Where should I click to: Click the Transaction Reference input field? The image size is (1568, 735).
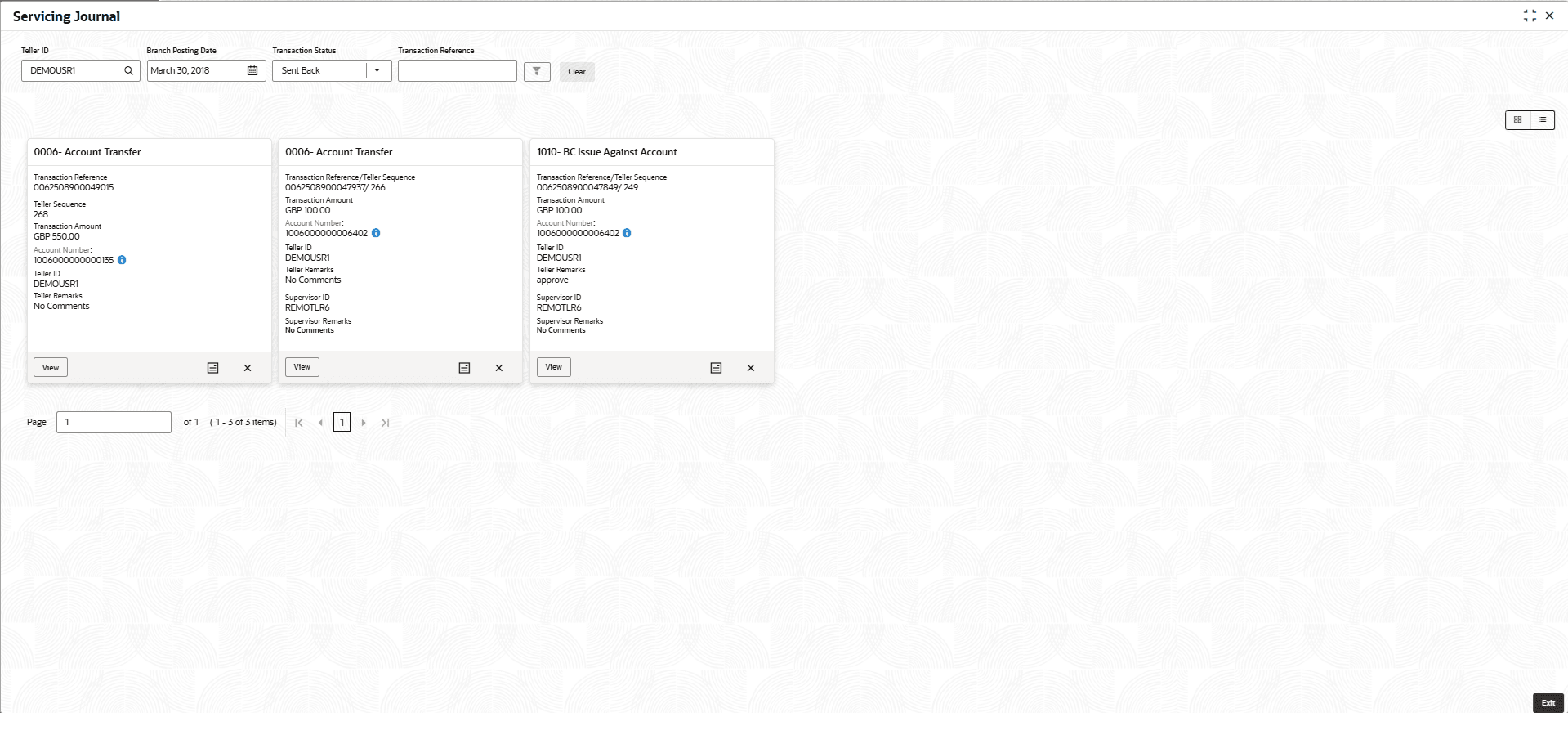pyautogui.click(x=458, y=70)
